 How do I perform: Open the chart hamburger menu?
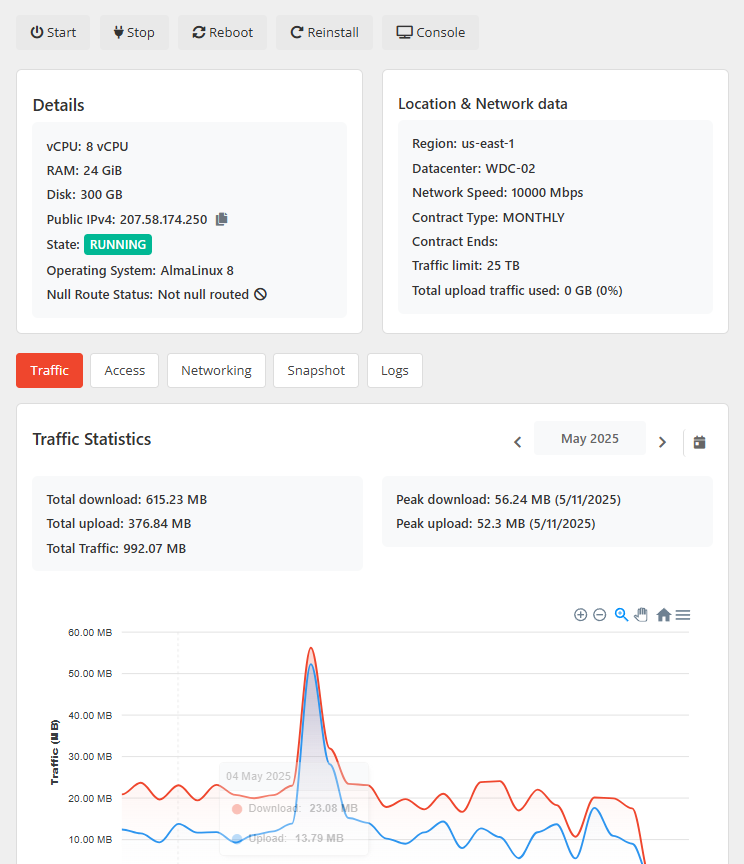tap(683, 615)
